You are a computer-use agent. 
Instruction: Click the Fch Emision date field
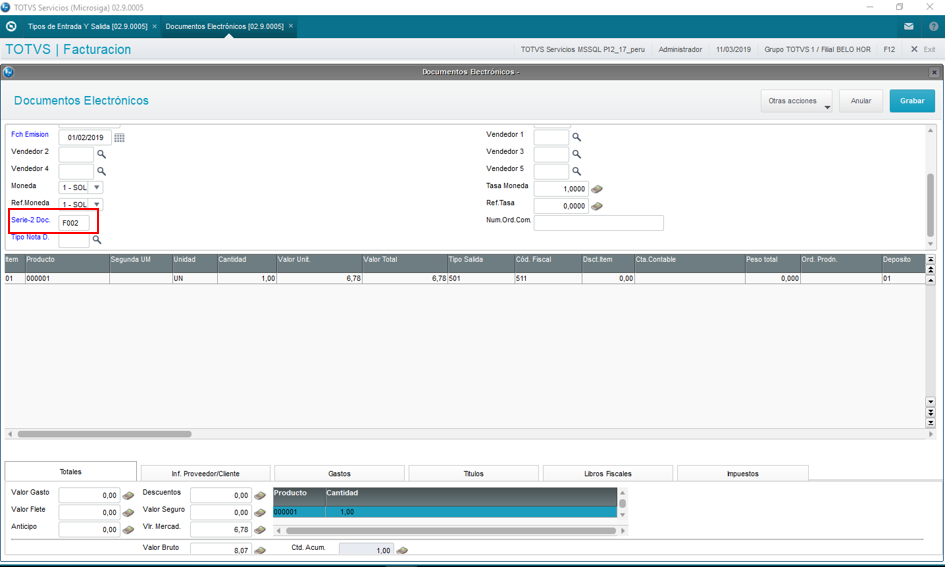click(85, 138)
